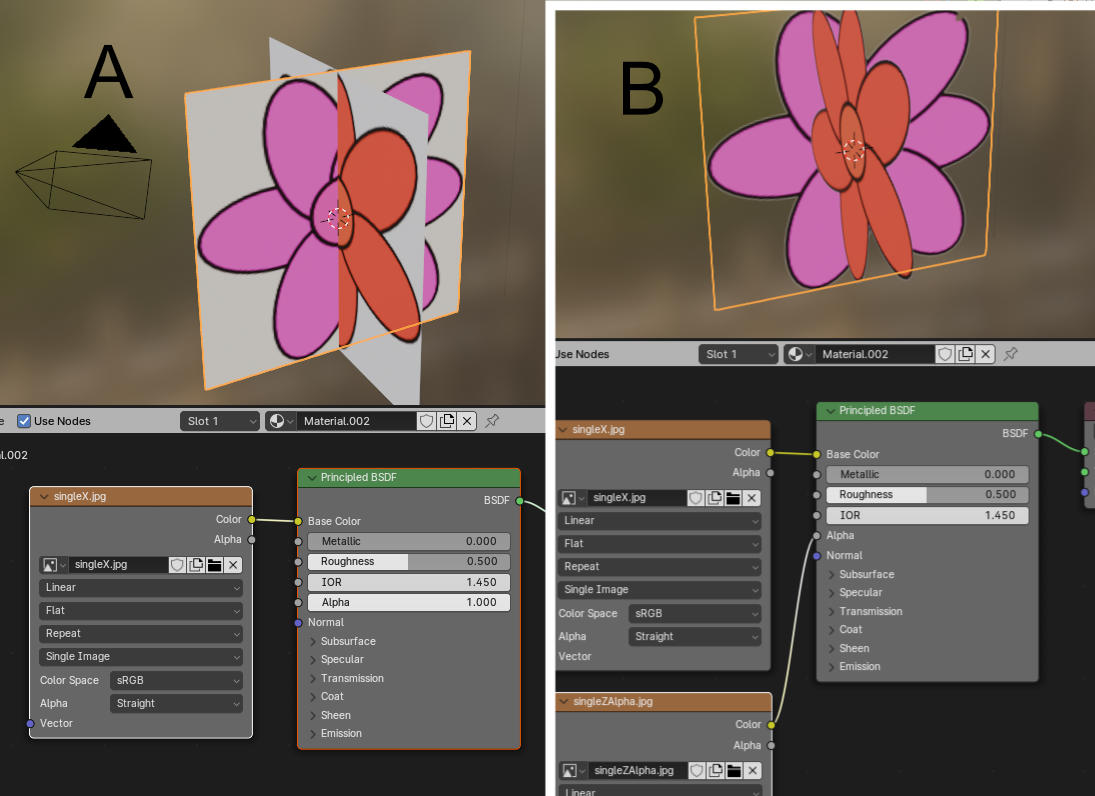
Task: Click the Material.002 name field in view A
Action: tap(356, 421)
